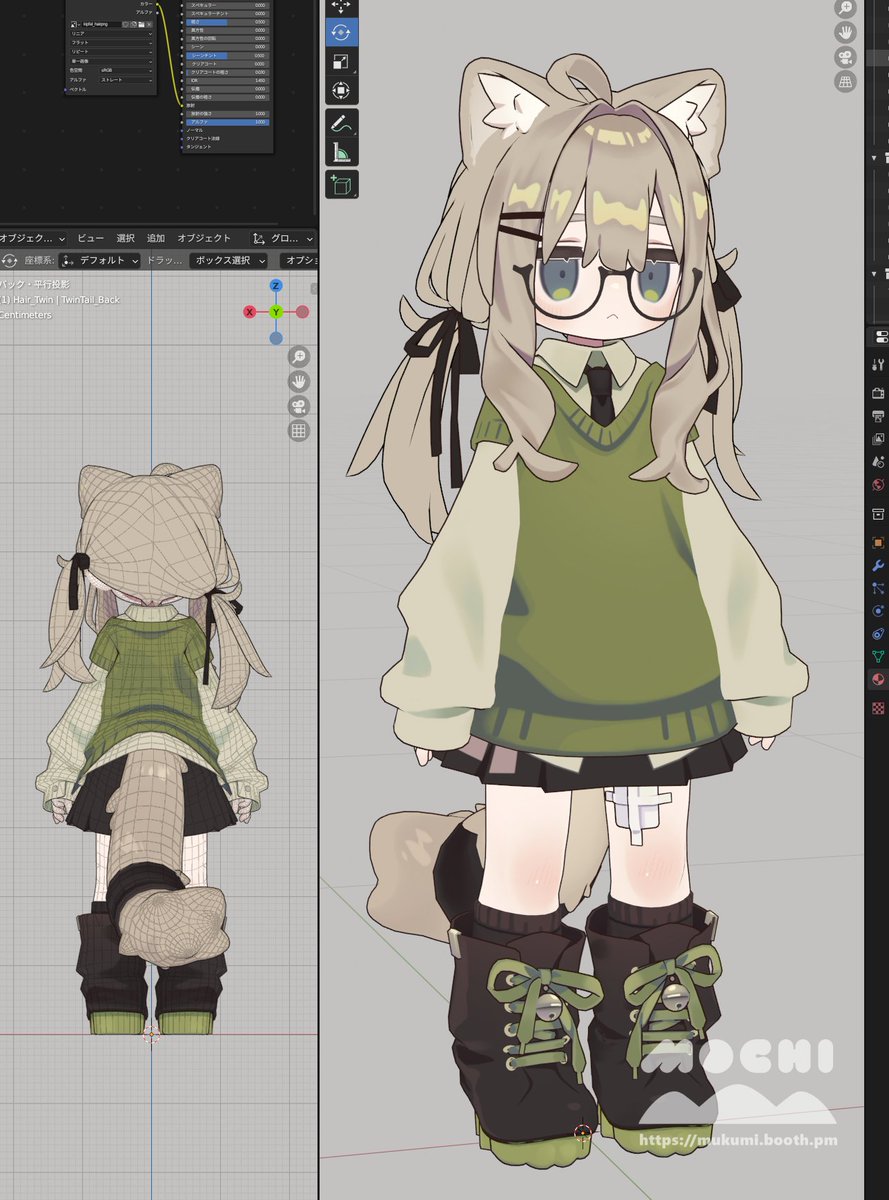The image size is (889, 1200).
Task: Open the ボックス選択 drag mode dropdown
Action: point(229,260)
